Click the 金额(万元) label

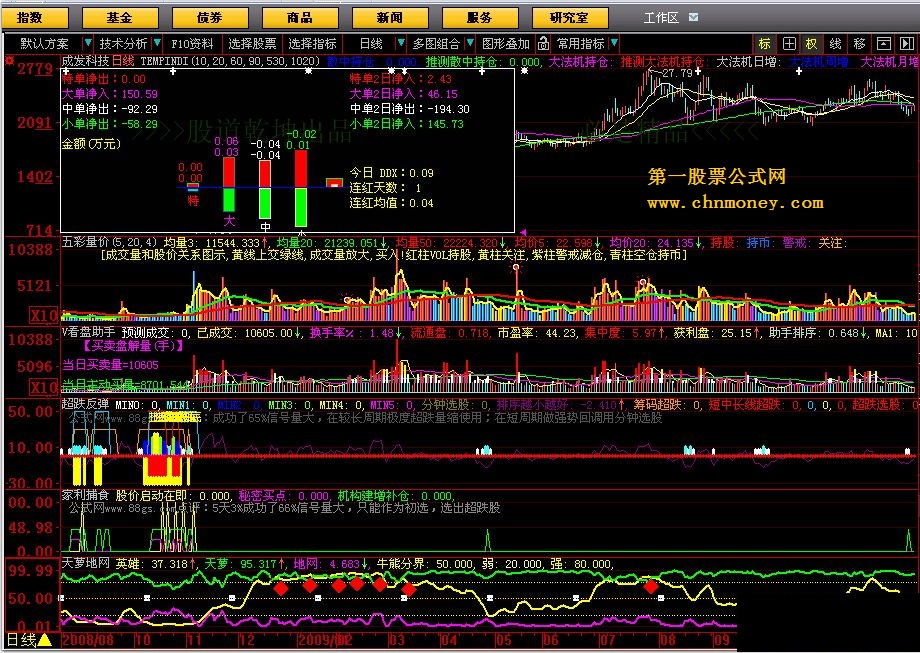click(x=91, y=144)
